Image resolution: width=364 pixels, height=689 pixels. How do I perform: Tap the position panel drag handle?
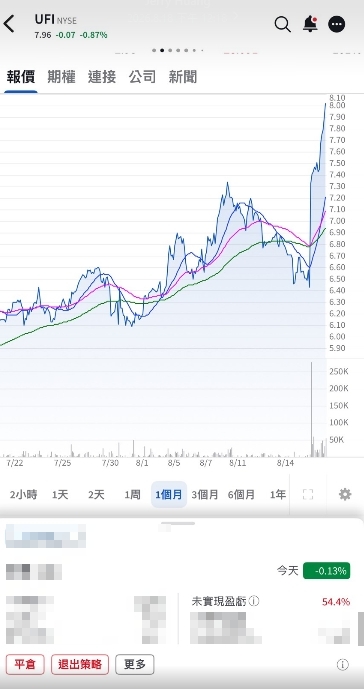[178, 523]
